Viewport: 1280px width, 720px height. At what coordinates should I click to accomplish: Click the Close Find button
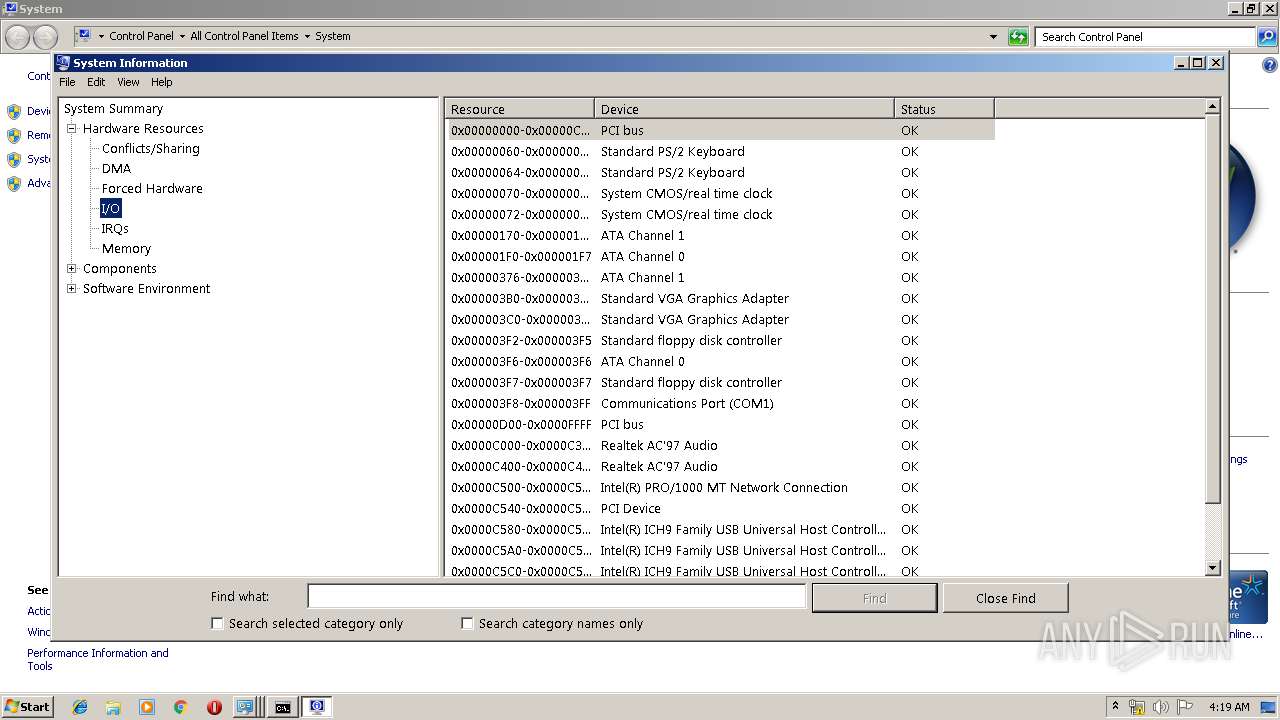[x=1005, y=598]
